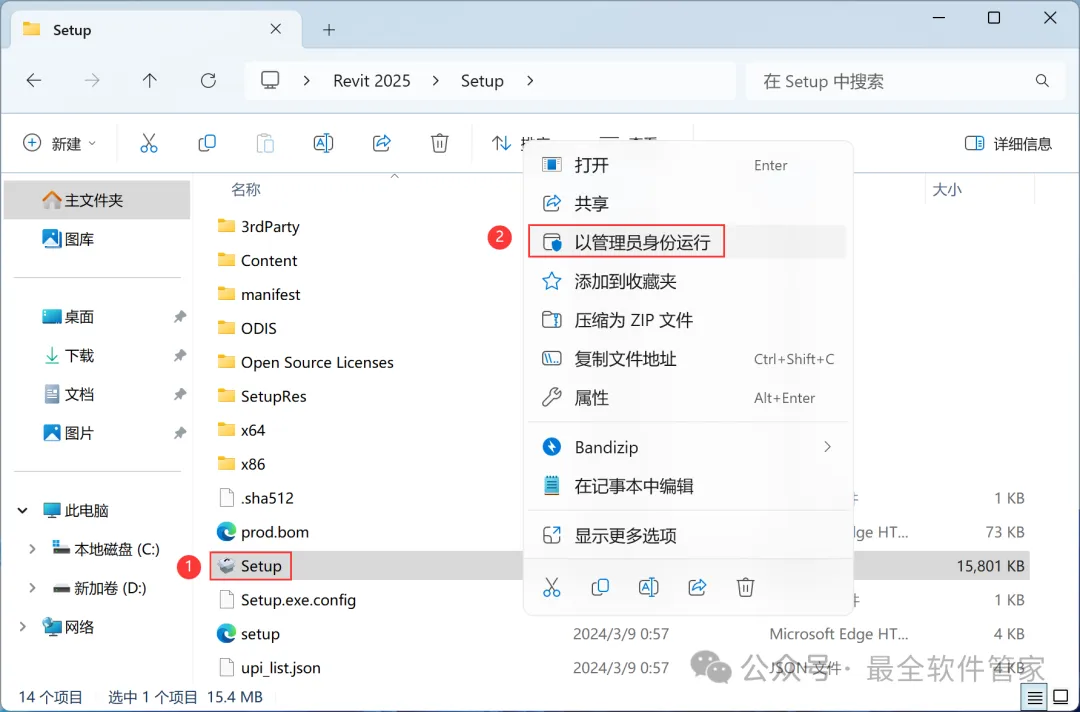
Task: Select the Content folder
Action: coord(257,260)
